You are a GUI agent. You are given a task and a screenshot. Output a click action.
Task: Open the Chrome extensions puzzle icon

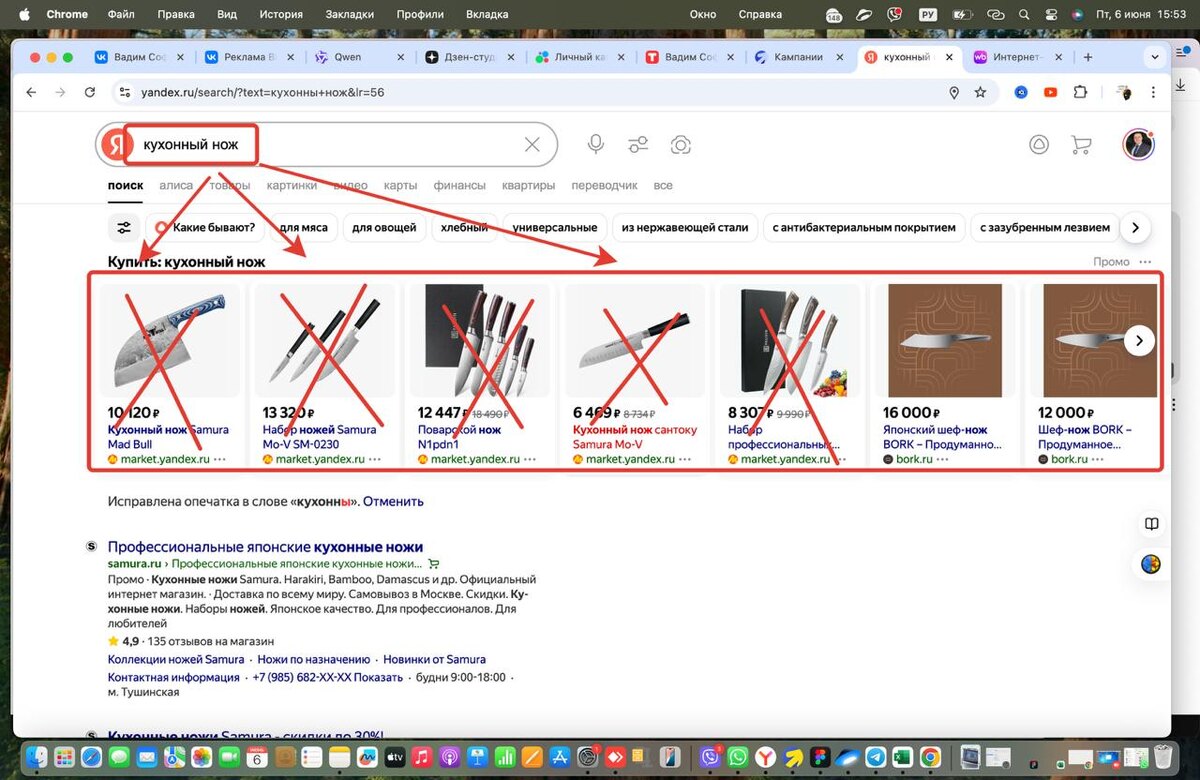click(1080, 92)
